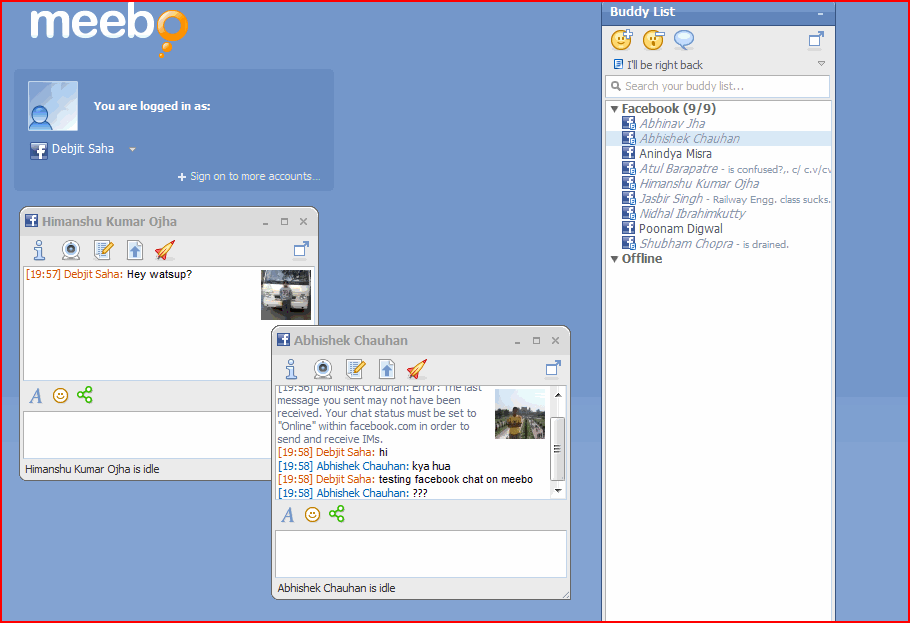Minimize the Abhishek Chauhan chat window
910x623 pixels.
[x=517, y=341]
